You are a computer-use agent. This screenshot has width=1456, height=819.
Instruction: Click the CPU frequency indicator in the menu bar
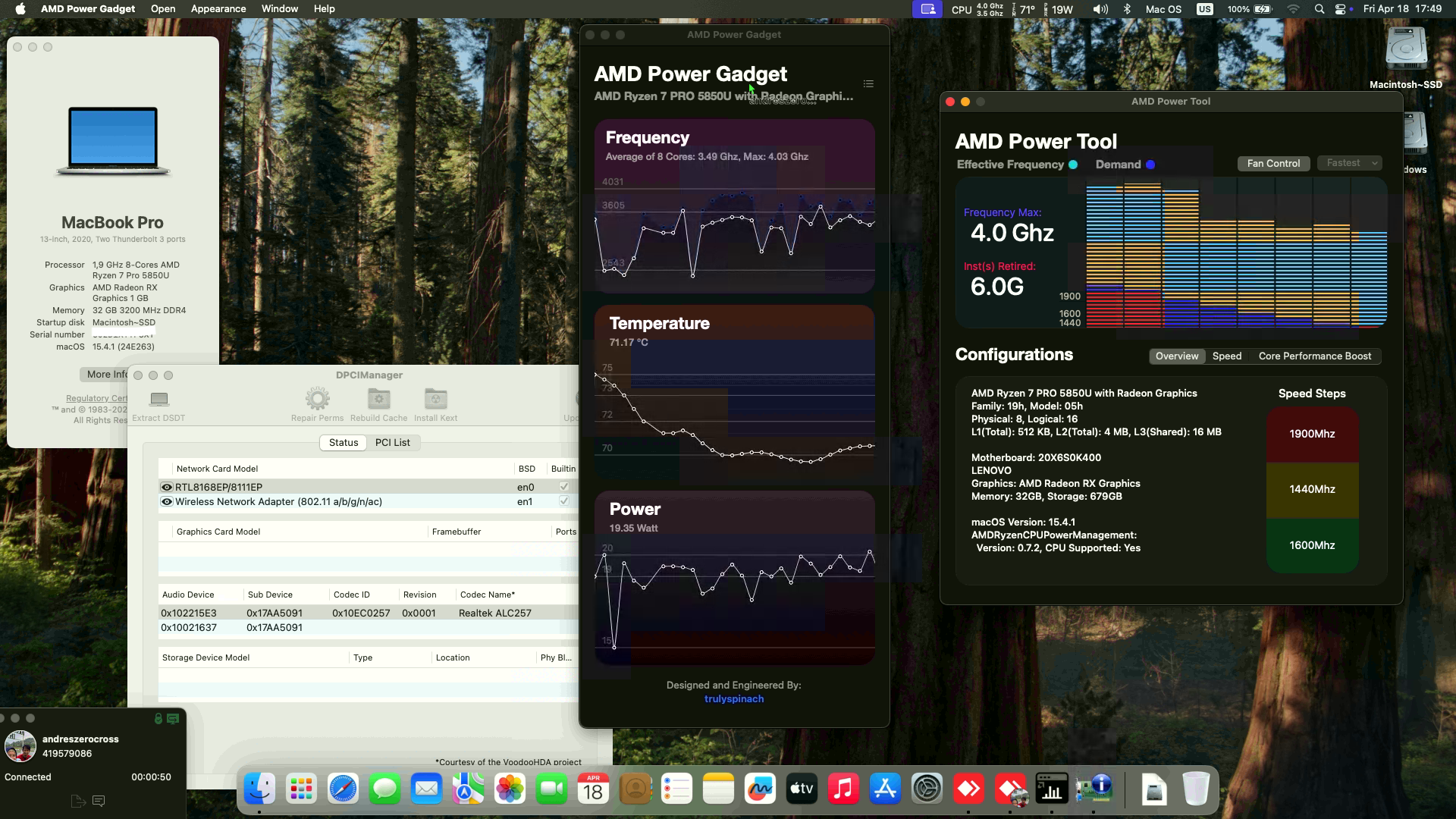pyautogui.click(x=978, y=8)
